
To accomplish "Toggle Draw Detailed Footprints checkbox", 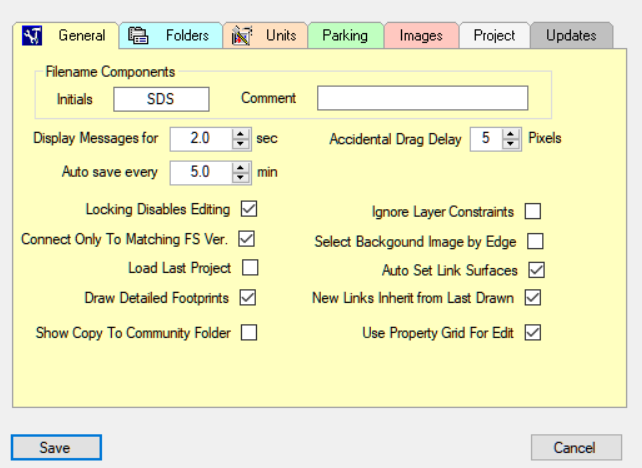I will 248,298.
